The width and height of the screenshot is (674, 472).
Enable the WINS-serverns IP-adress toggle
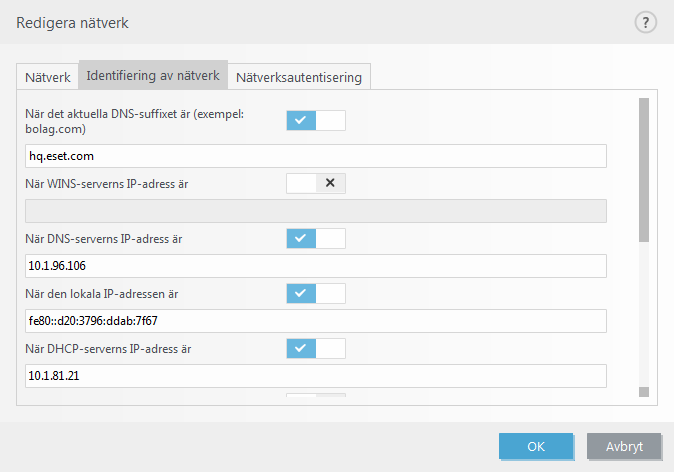click(x=315, y=183)
